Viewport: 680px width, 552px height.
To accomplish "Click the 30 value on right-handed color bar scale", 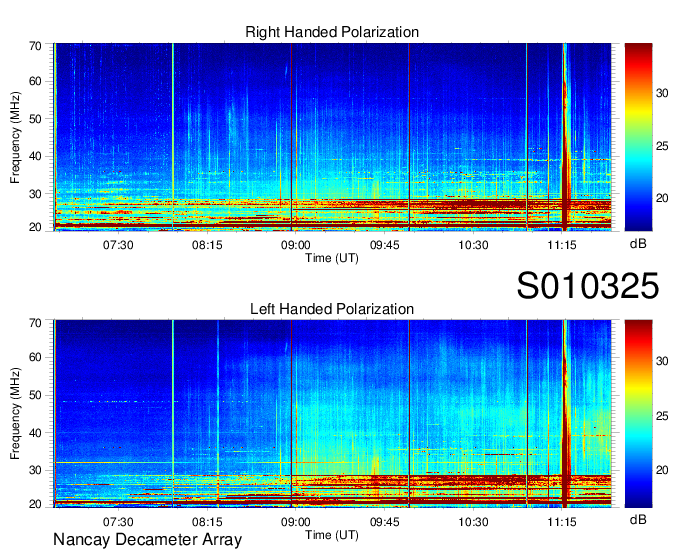I will (x=662, y=93).
